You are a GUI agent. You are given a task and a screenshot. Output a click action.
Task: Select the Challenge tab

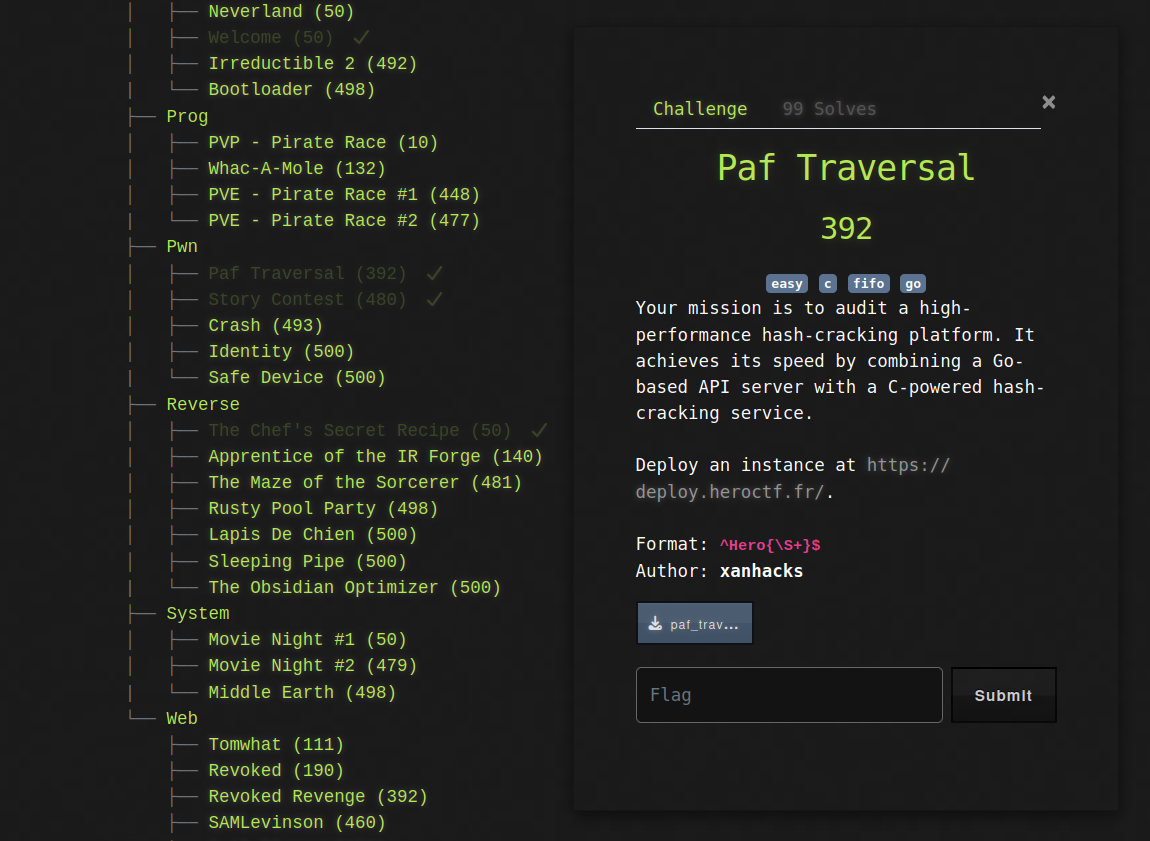point(700,108)
